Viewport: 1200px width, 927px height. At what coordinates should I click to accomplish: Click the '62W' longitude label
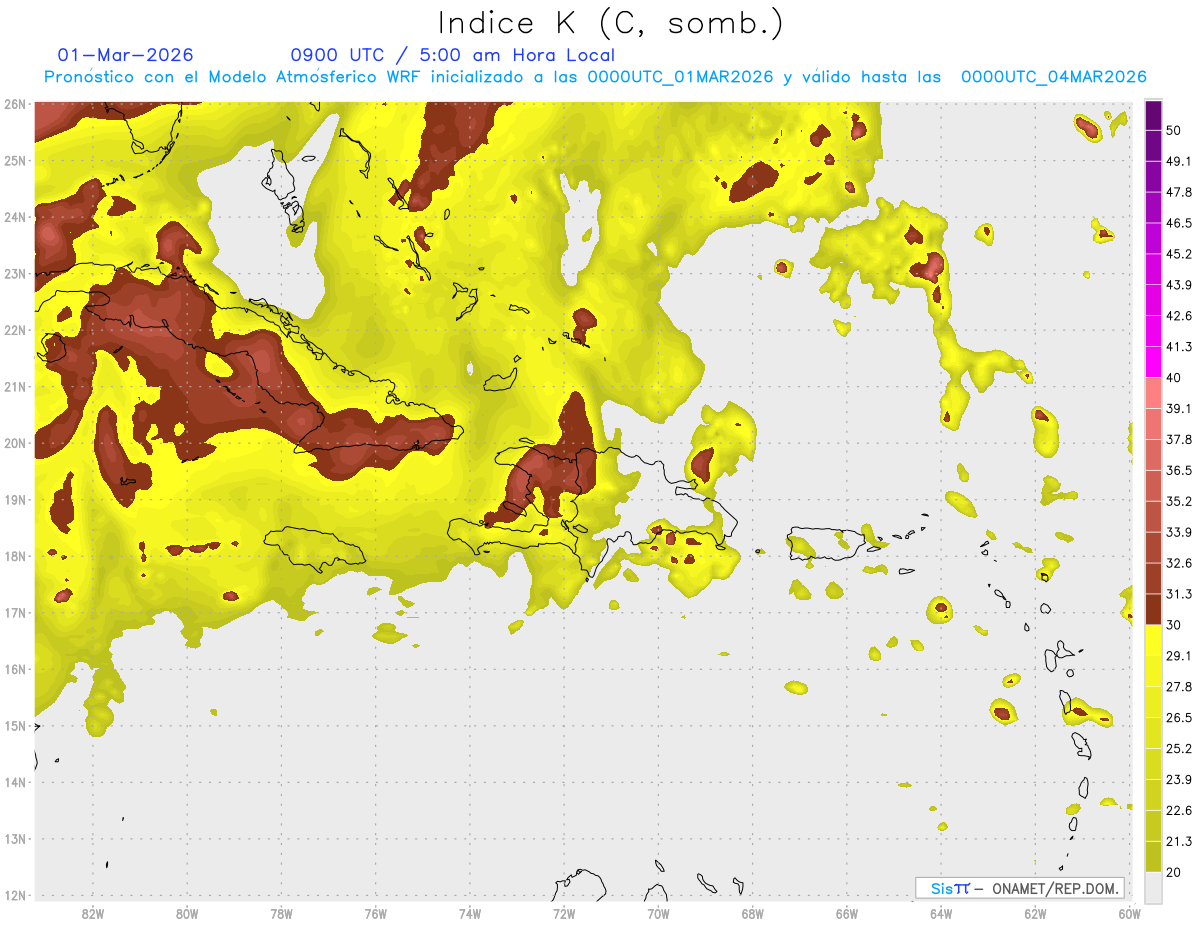[1036, 913]
